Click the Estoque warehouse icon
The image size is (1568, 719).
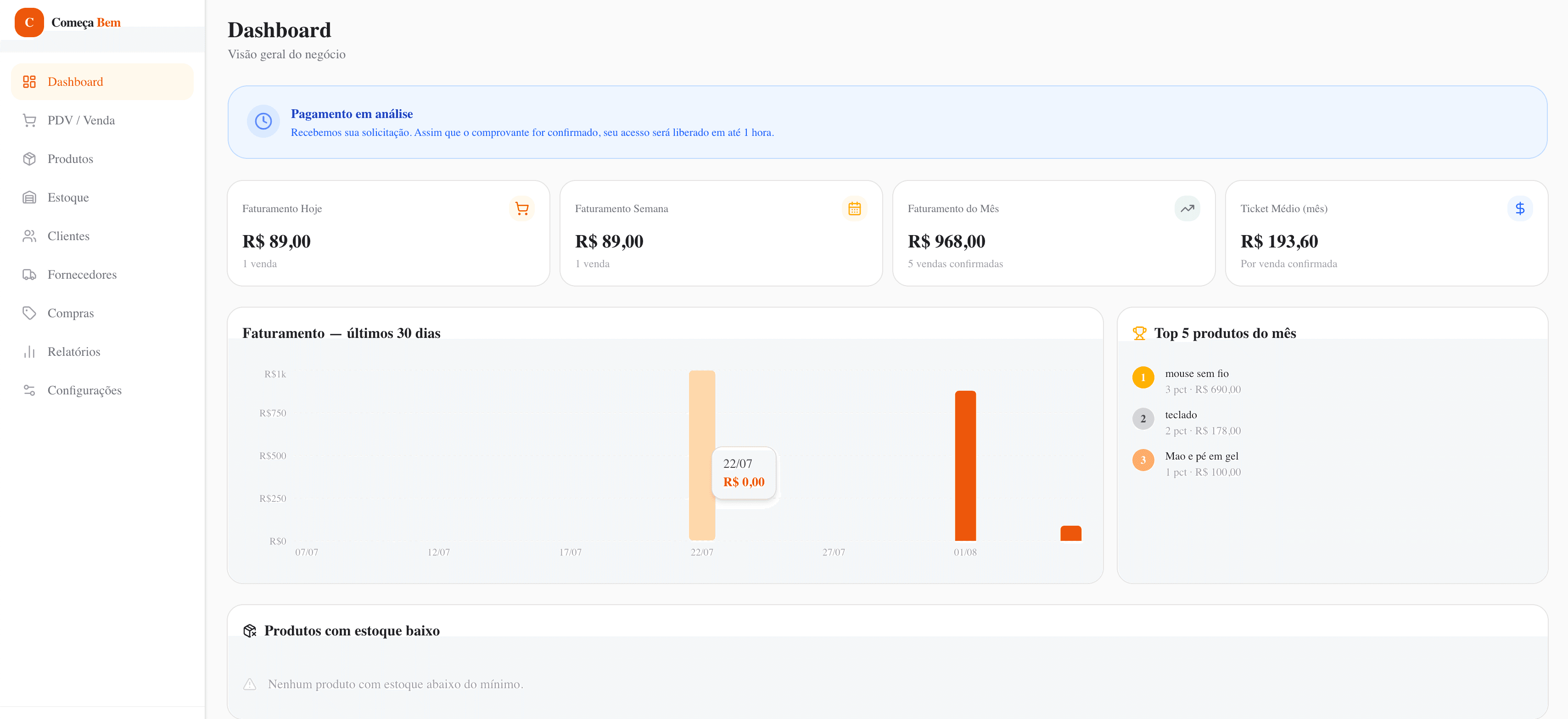point(29,197)
